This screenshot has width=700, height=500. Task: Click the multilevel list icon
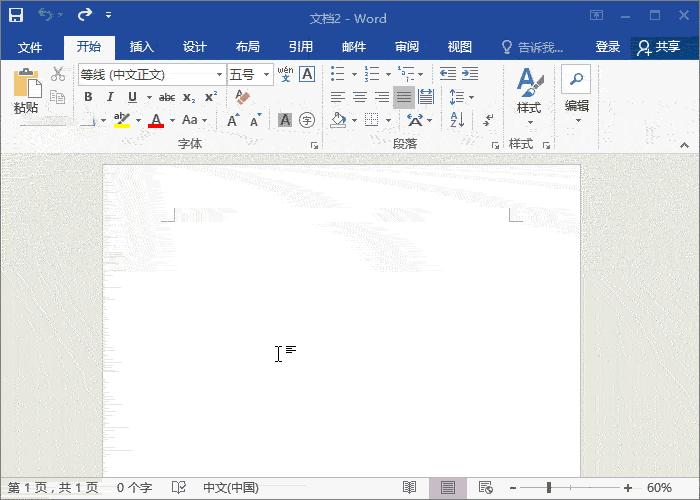[406, 74]
